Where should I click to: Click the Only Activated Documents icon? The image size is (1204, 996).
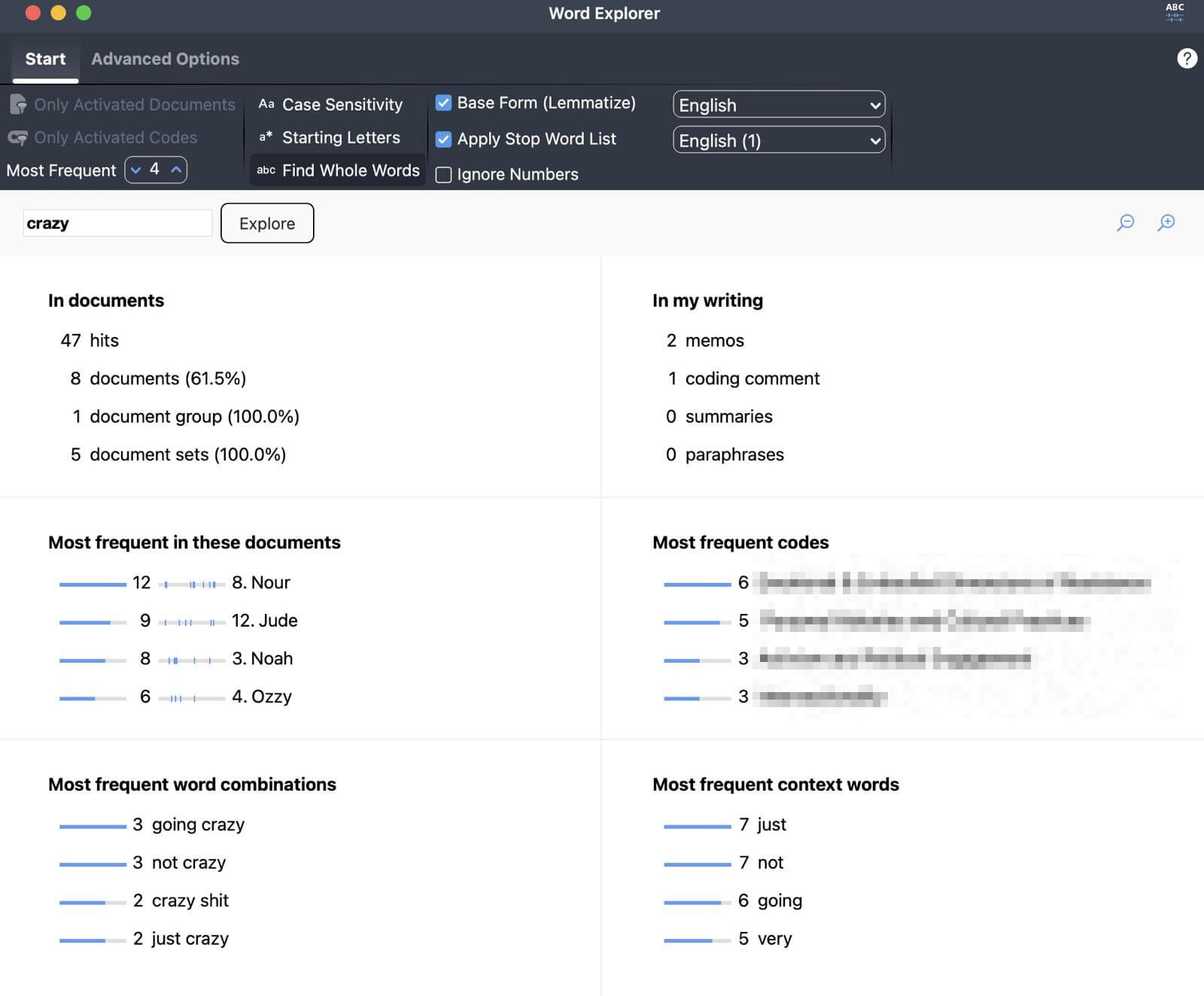pyautogui.click(x=18, y=105)
